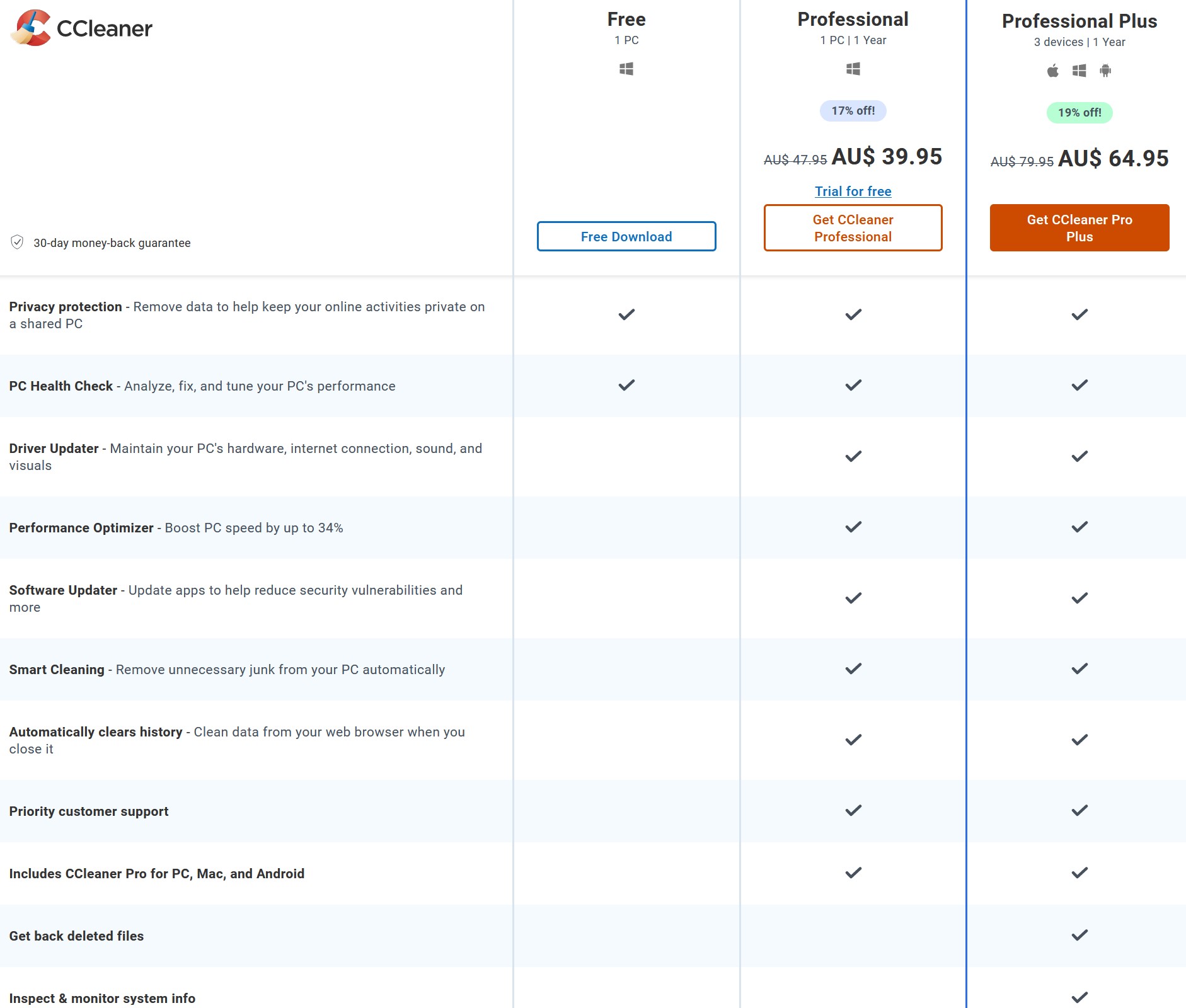Click the CCleaner logo icon
The image size is (1186, 1008).
pyautogui.click(x=31, y=28)
